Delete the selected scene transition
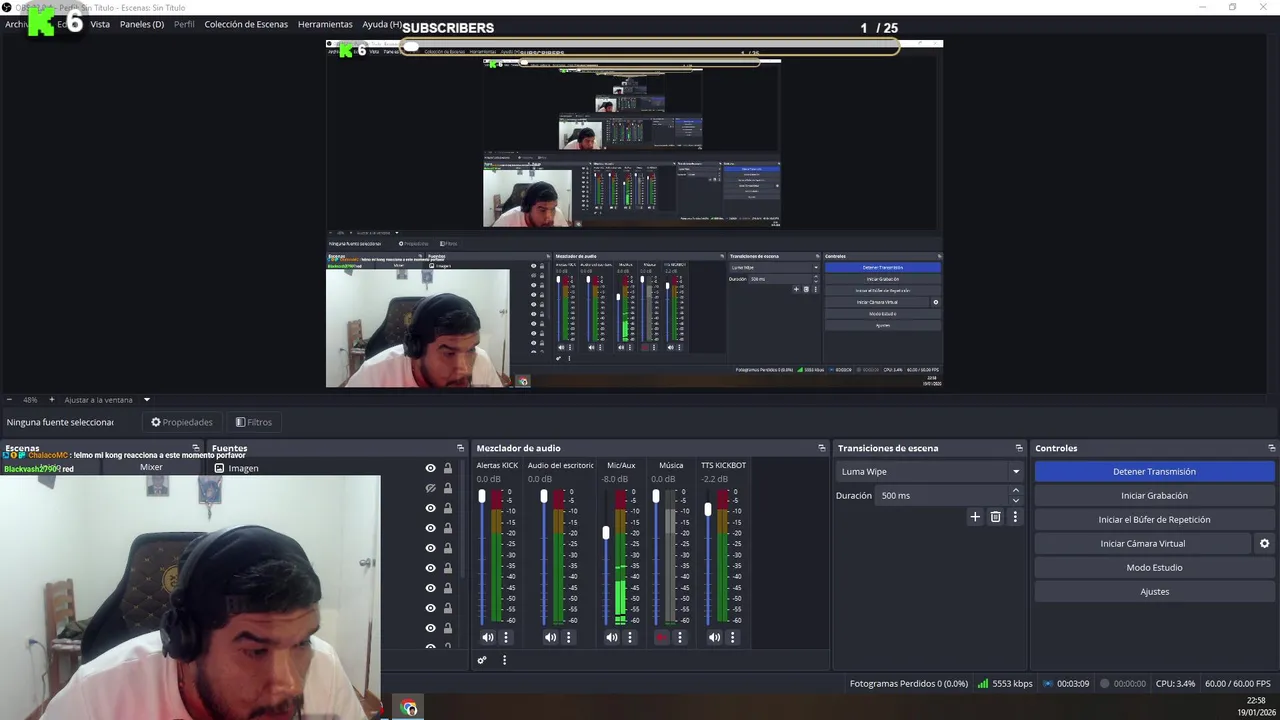The height and width of the screenshot is (720, 1280). tap(995, 517)
